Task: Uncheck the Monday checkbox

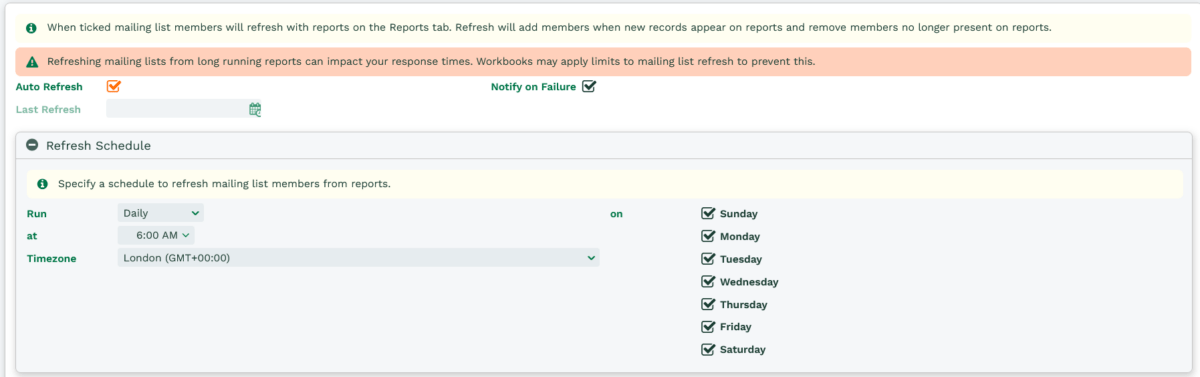Action: click(708, 236)
